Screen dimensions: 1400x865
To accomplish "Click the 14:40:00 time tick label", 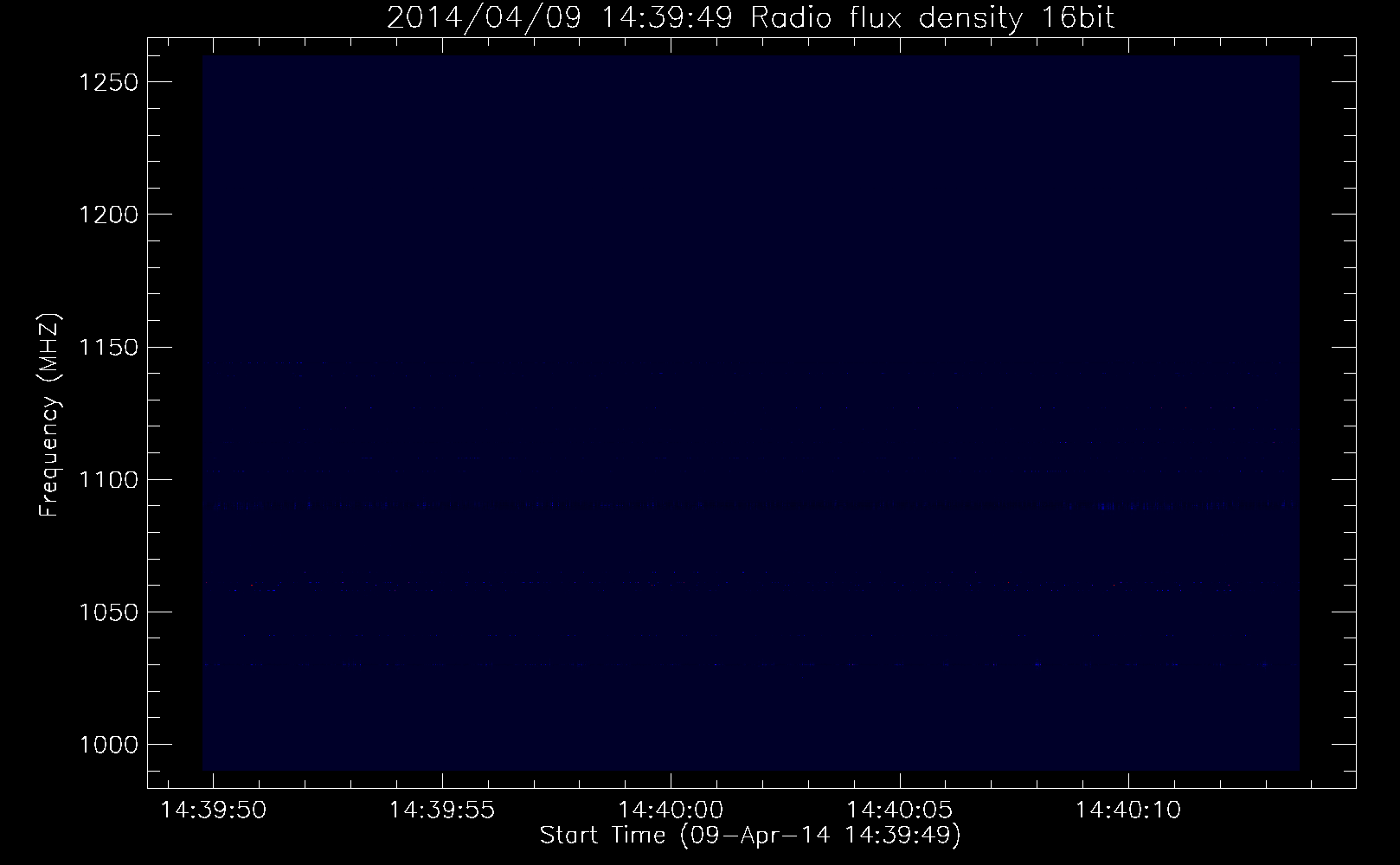I will pos(671,811).
